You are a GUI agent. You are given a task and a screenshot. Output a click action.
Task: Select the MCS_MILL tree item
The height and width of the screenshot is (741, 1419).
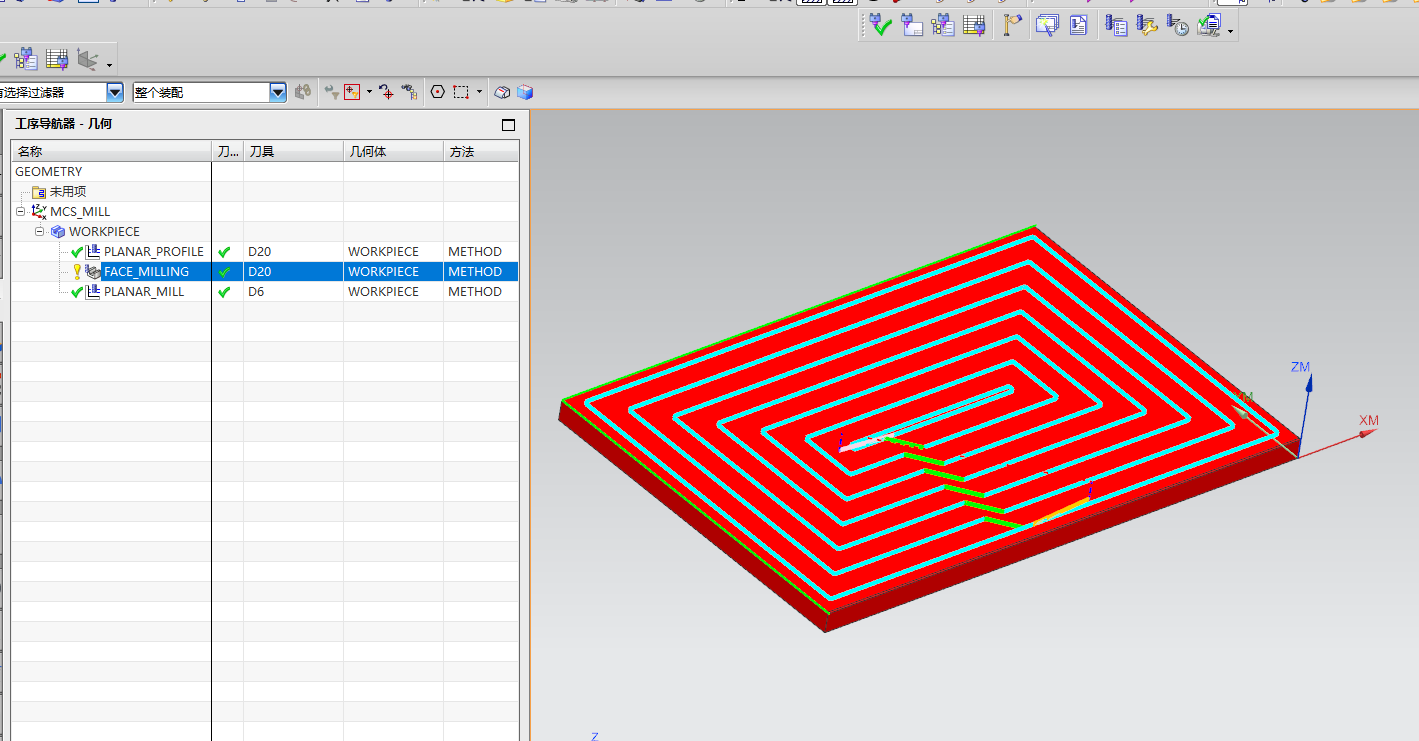coord(80,212)
